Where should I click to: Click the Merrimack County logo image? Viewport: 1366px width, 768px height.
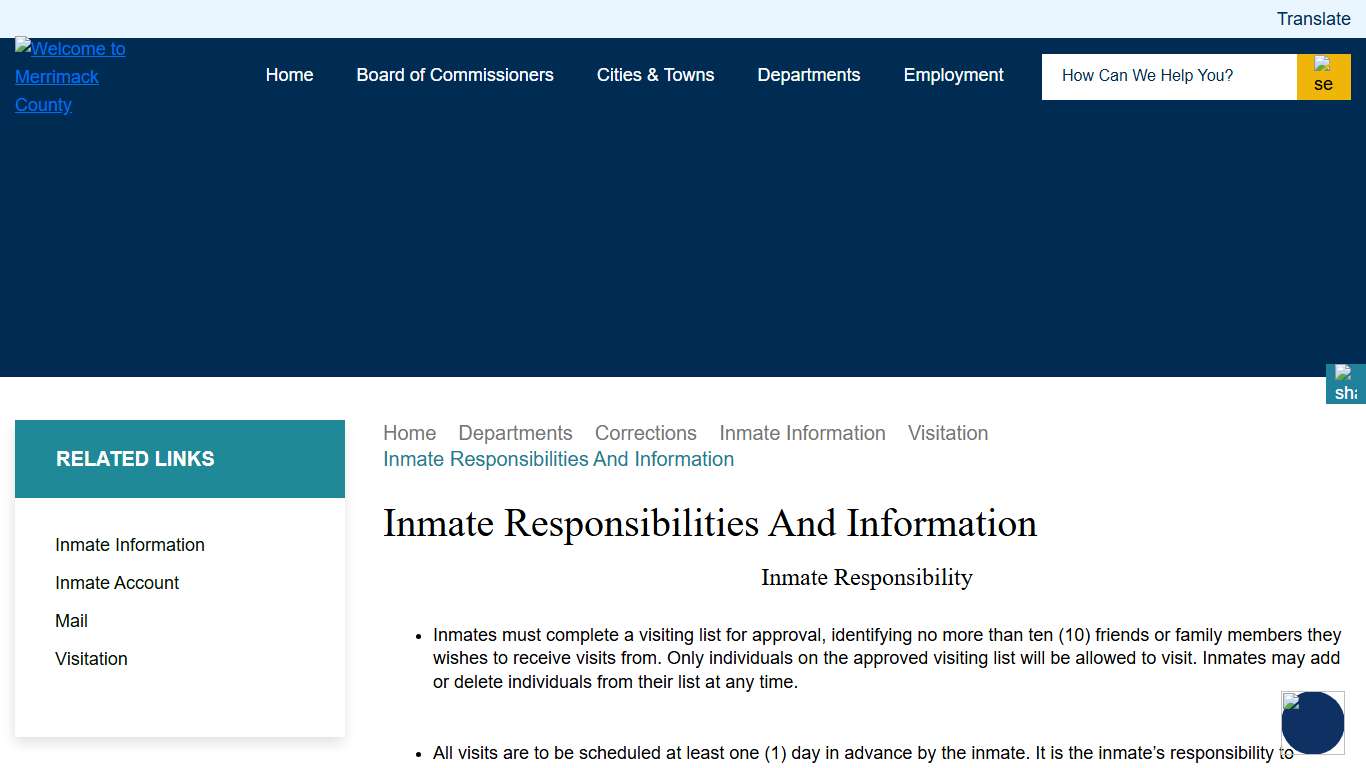[70, 77]
